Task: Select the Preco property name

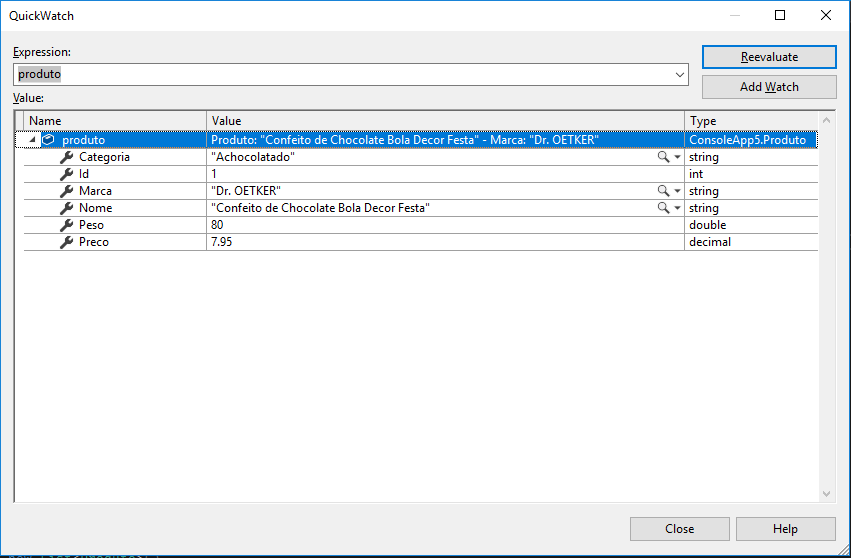Action: point(94,242)
